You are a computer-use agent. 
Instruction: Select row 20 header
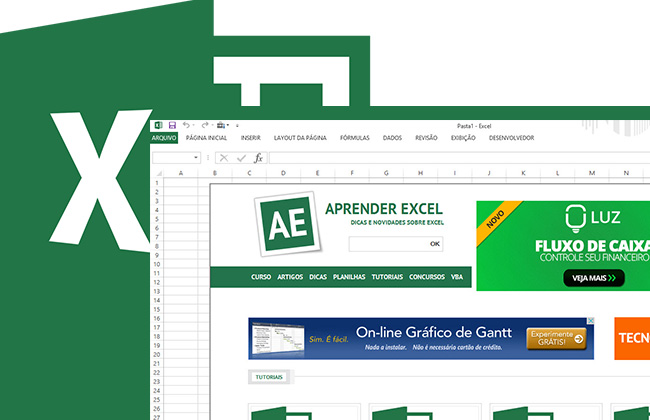157,354
